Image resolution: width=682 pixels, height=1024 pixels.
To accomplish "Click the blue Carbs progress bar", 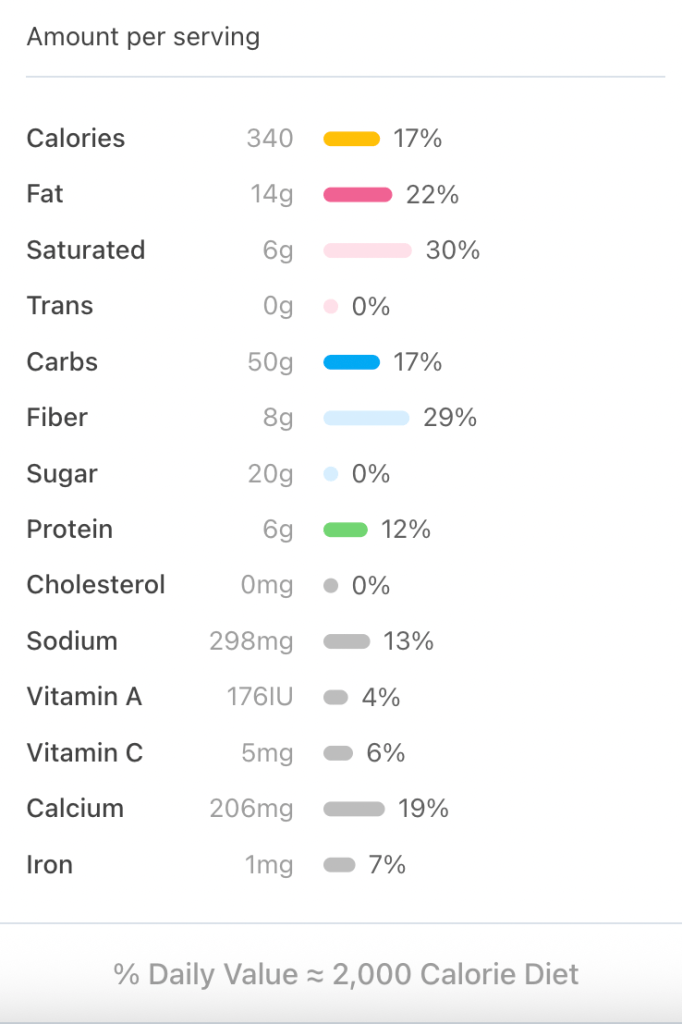I will point(351,363).
